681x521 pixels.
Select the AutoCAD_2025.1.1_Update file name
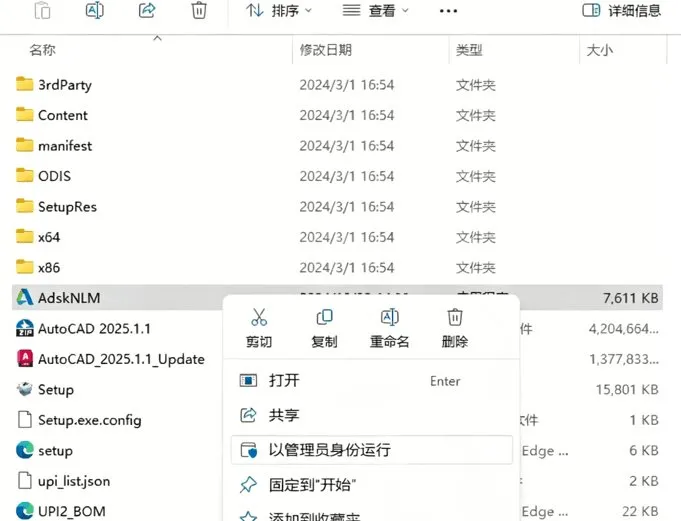[121, 359]
